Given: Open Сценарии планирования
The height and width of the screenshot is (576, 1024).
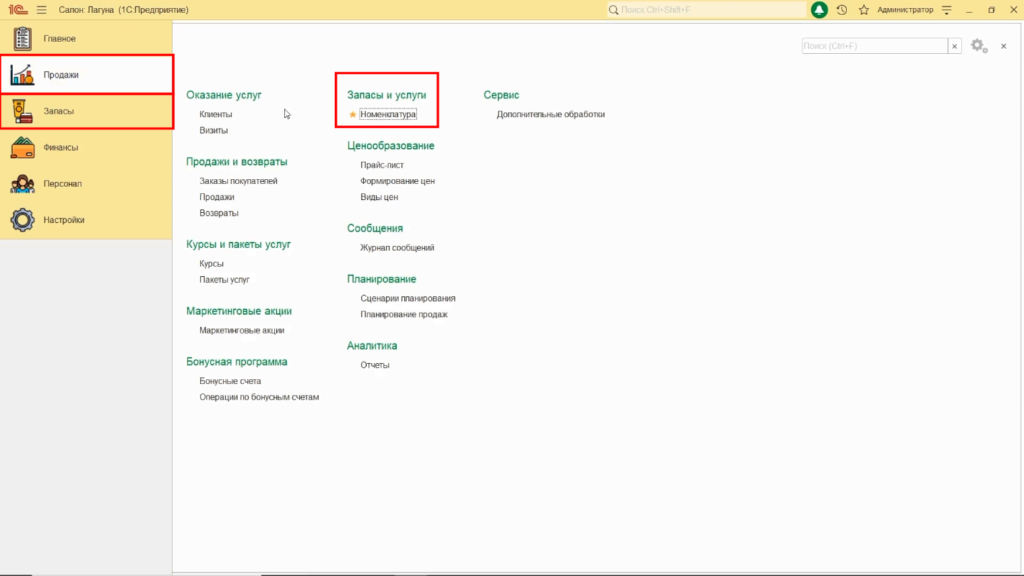Looking at the screenshot, I should tap(408, 298).
